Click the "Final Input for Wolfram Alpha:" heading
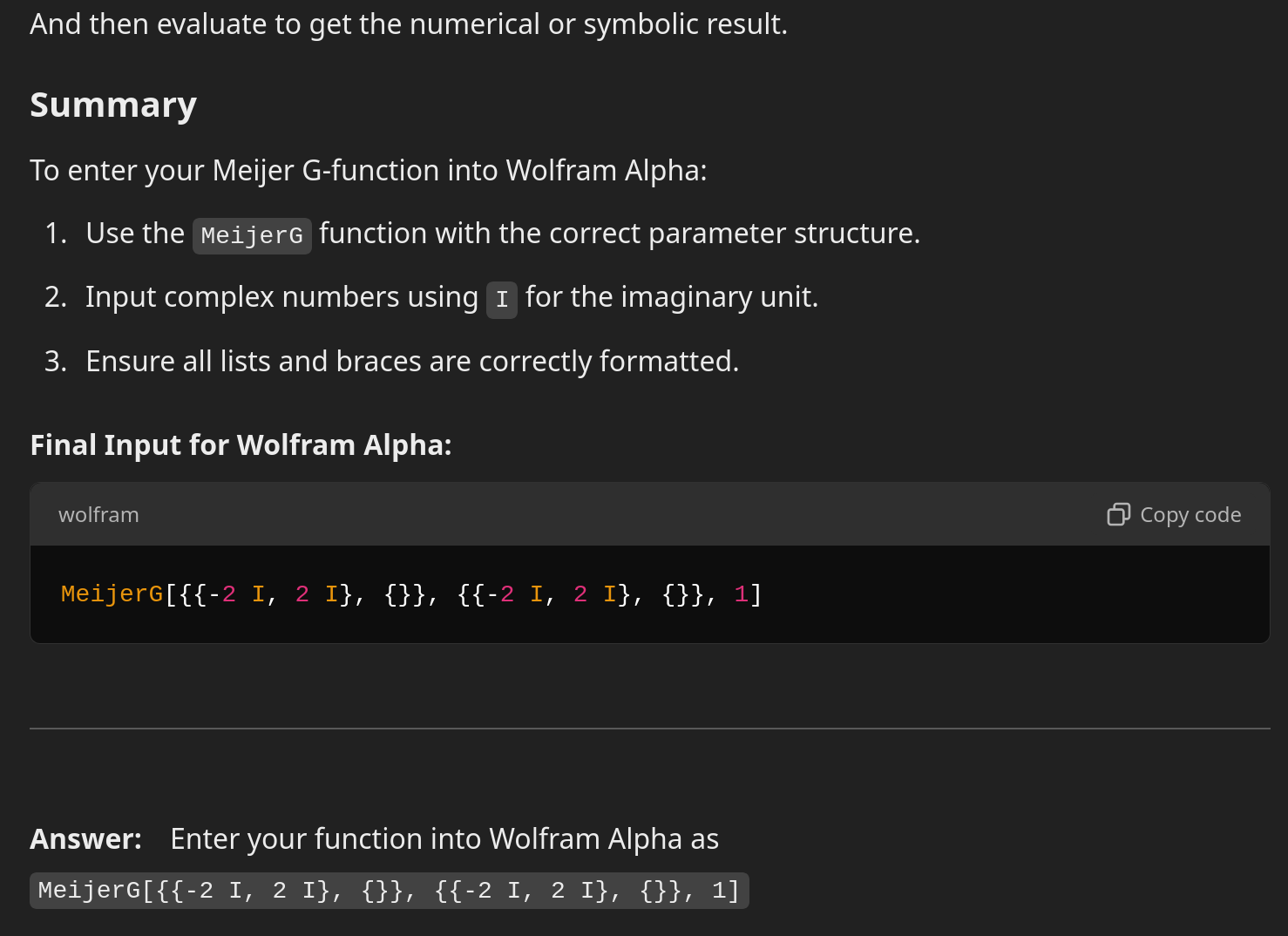 pos(241,444)
